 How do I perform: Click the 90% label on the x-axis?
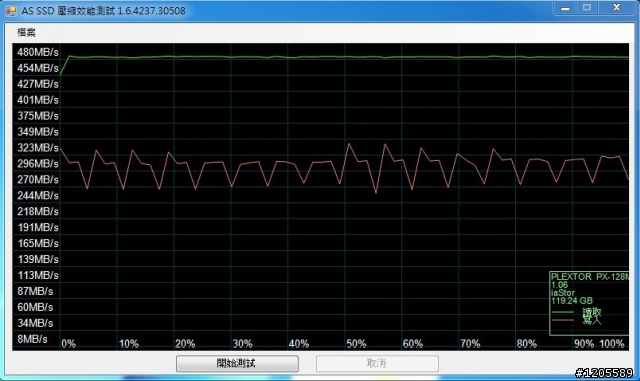click(x=584, y=344)
